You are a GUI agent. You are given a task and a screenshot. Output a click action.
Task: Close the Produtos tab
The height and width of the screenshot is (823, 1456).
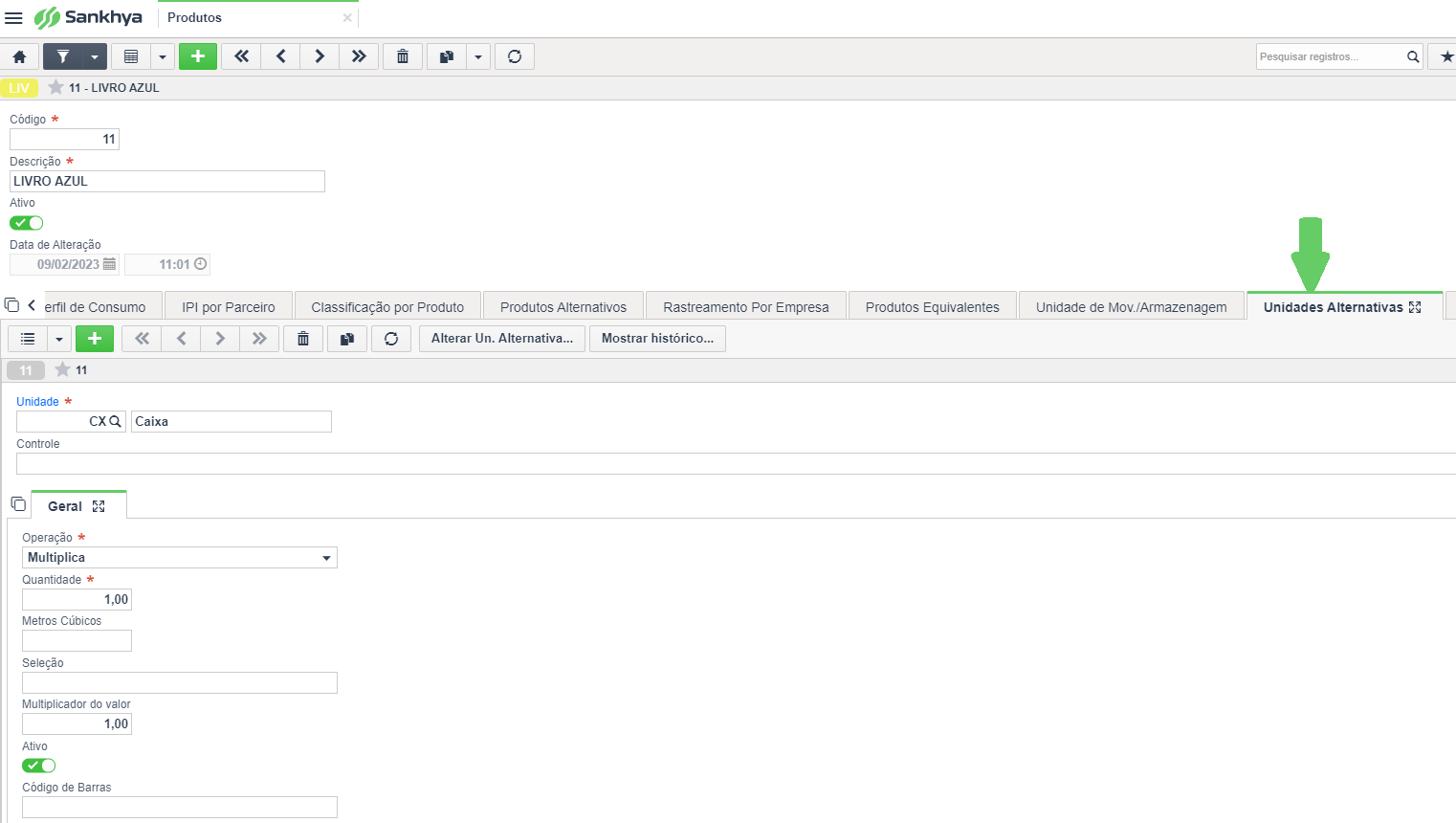click(x=347, y=18)
